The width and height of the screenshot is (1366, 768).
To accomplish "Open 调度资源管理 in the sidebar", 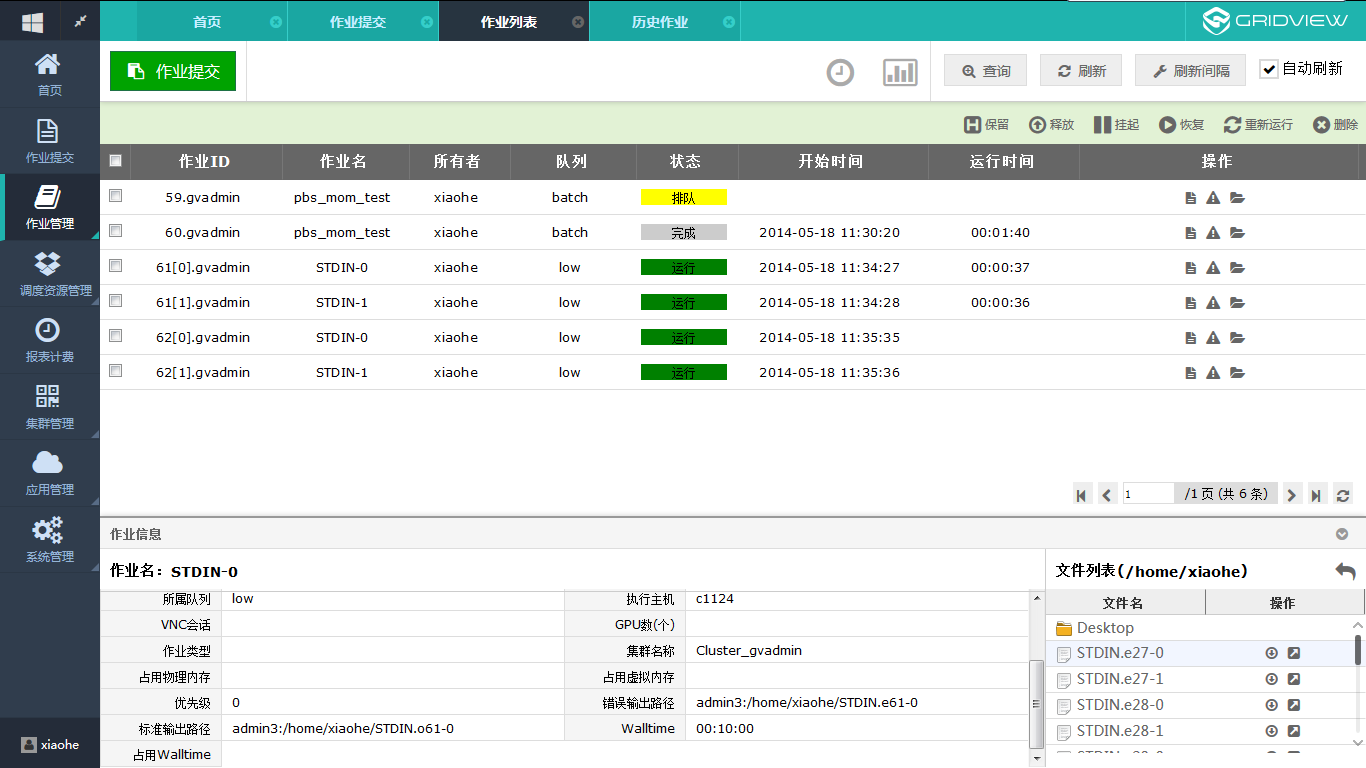I will click(49, 274).
